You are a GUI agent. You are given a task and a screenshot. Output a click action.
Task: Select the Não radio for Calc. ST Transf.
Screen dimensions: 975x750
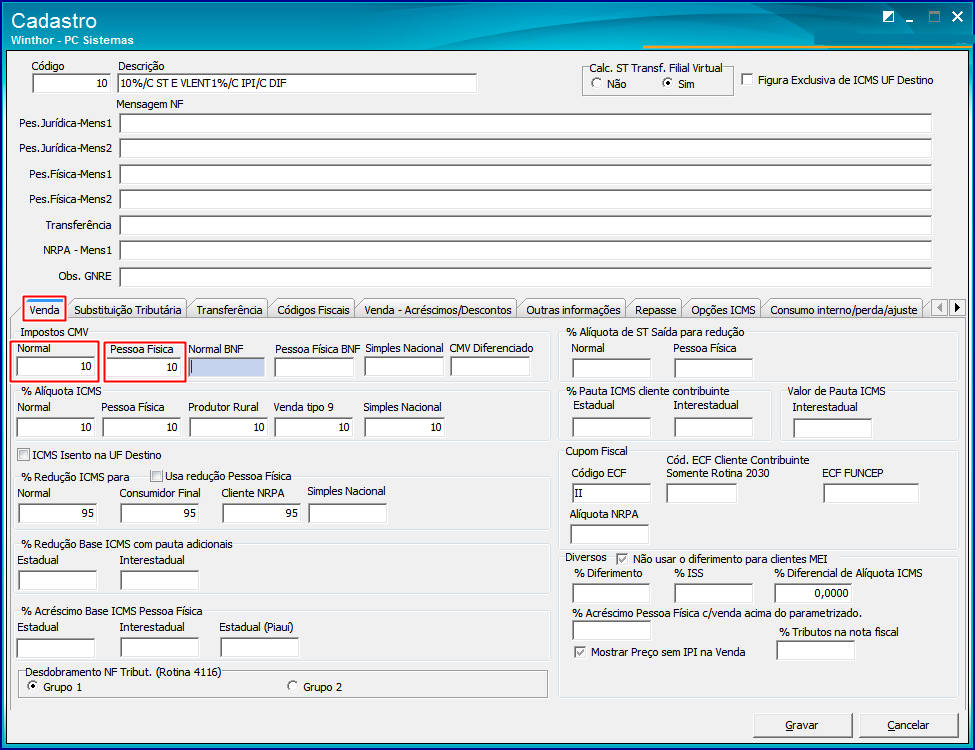point(596,83)
